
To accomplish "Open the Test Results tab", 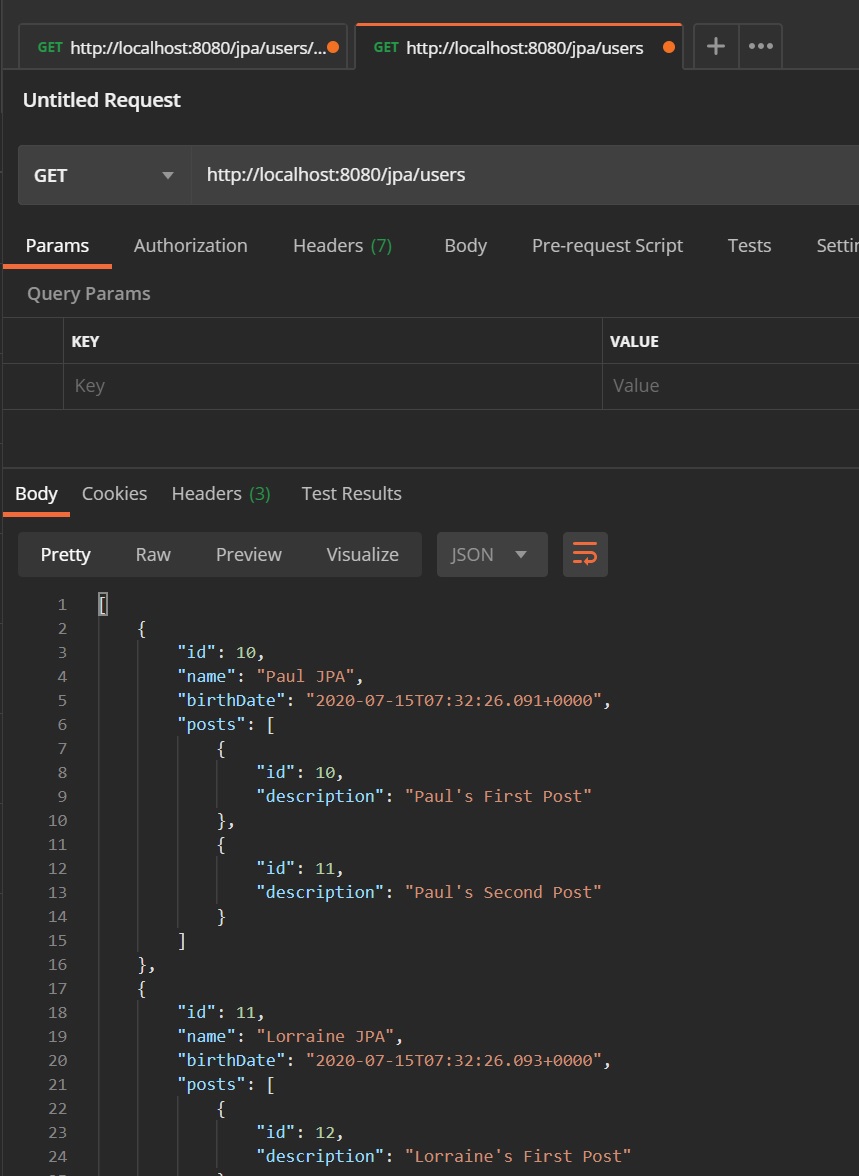I will [x=351, y=494].
